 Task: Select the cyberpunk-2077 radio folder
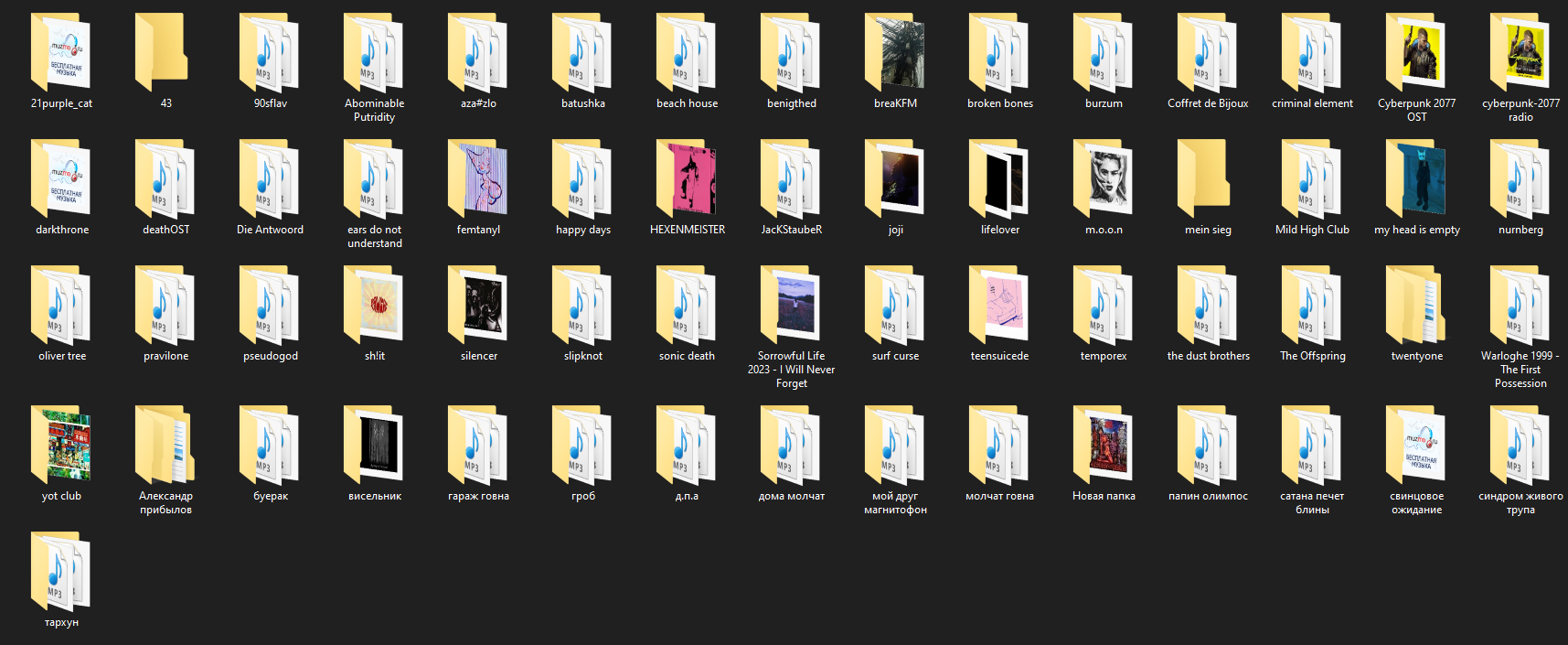tap(1520, 51)
